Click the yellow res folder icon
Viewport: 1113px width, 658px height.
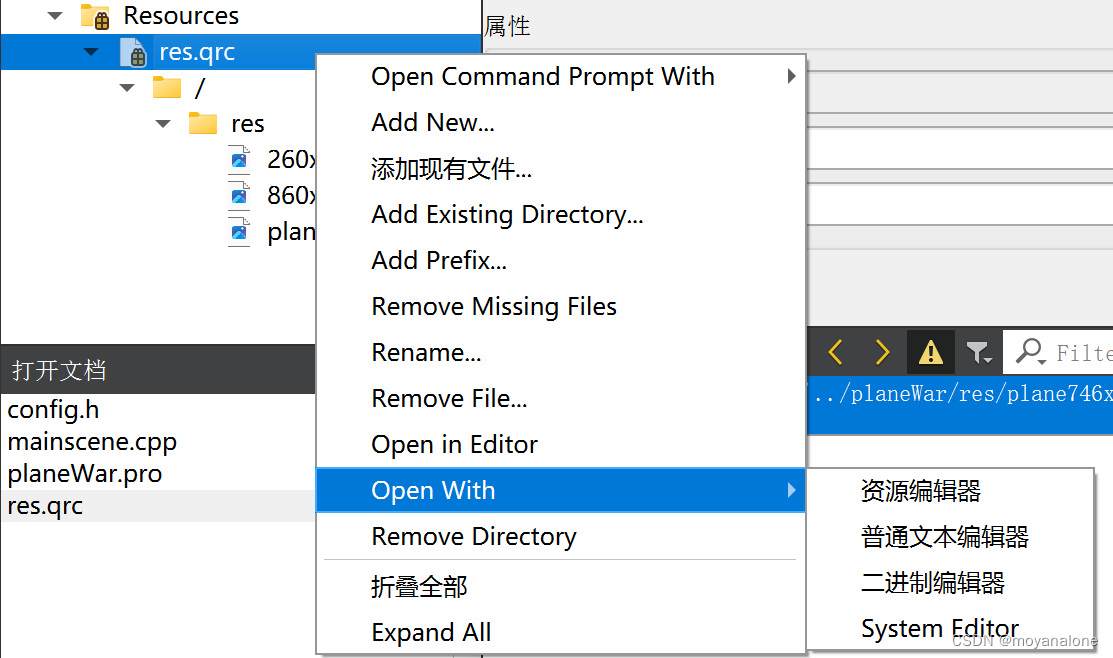(x=204, y=122)
